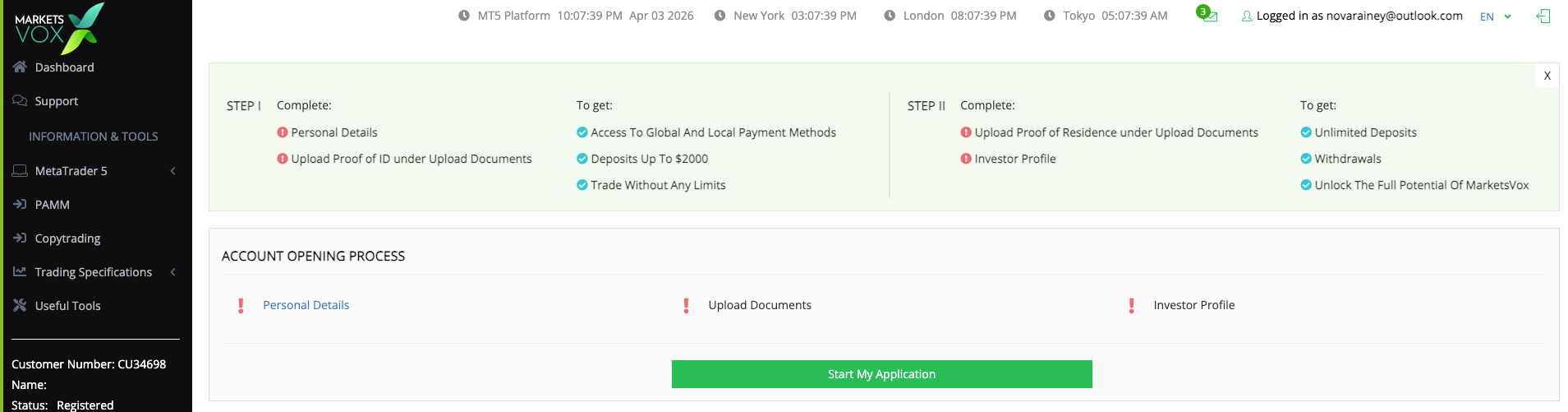Click the Tokyo clock icon
Image resolution: width=1568 pixels, height=412 pixels.
1049,16
